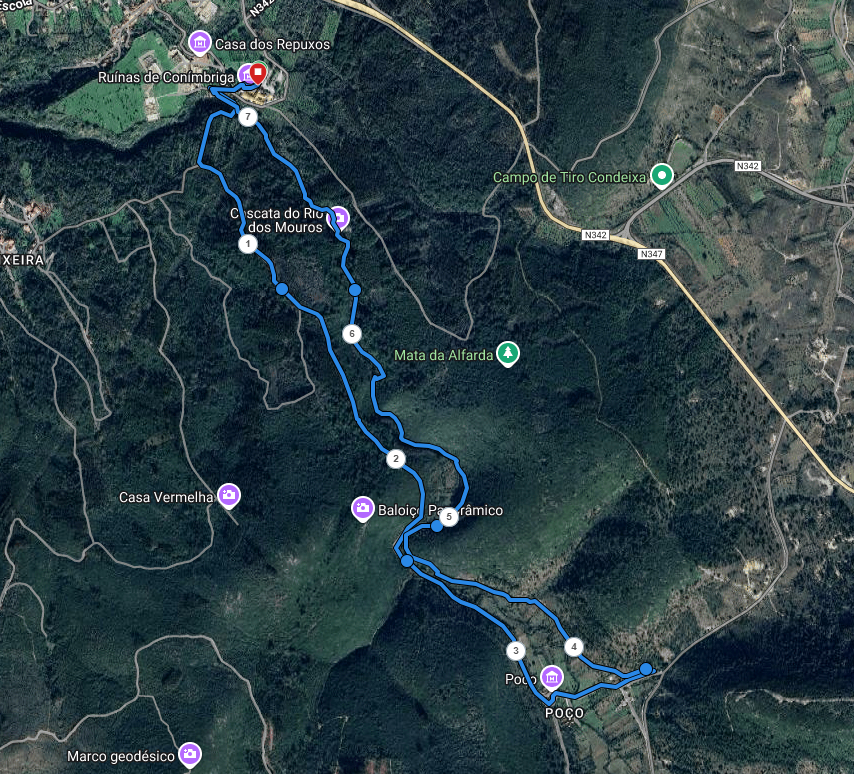This screenshot has height=774, width=854.
Task: Select kilometer marker 7 on route
Action: pyautogui.click(x=248, y=117)
